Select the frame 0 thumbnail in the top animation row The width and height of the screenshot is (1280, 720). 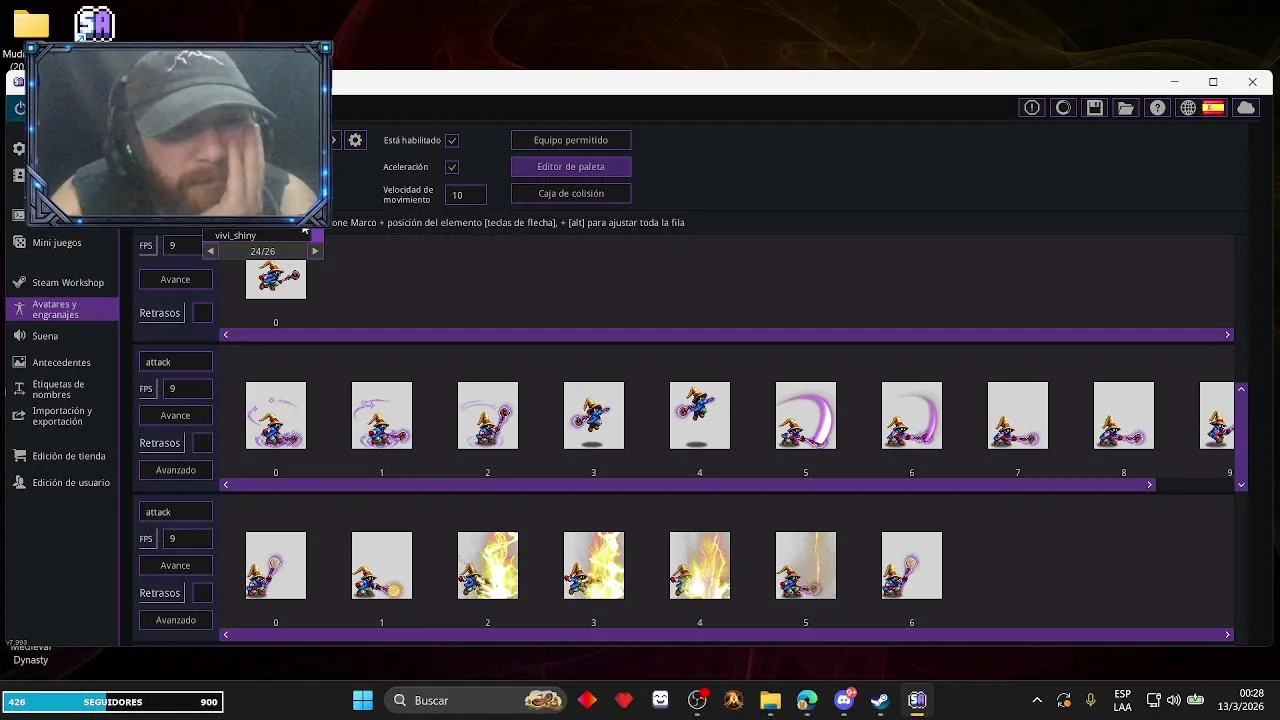276,278
